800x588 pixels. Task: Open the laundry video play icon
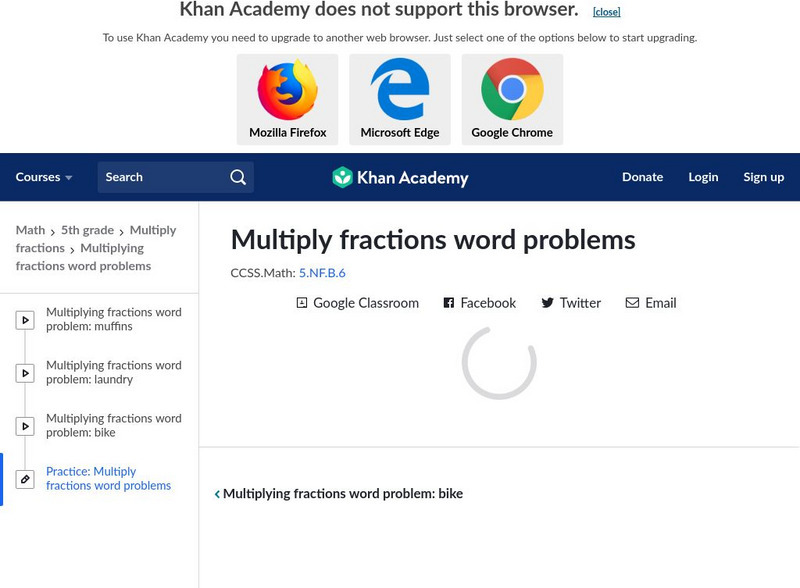click(x=25, y=373)
